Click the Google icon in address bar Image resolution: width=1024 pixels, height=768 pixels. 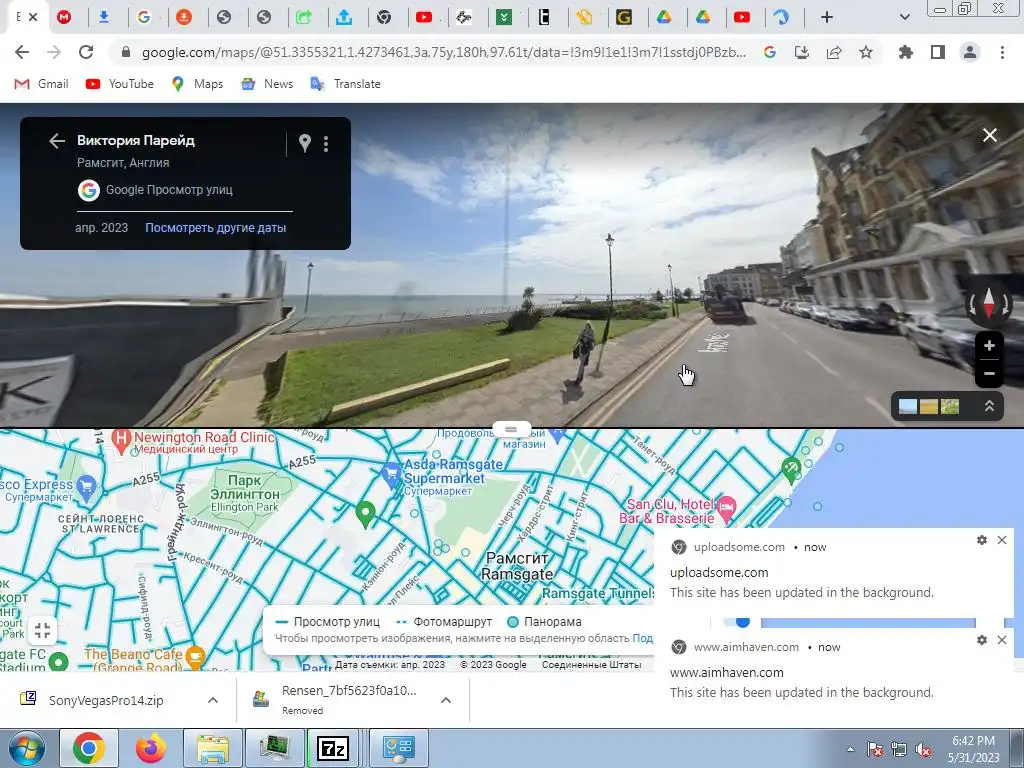pos(770,52)
